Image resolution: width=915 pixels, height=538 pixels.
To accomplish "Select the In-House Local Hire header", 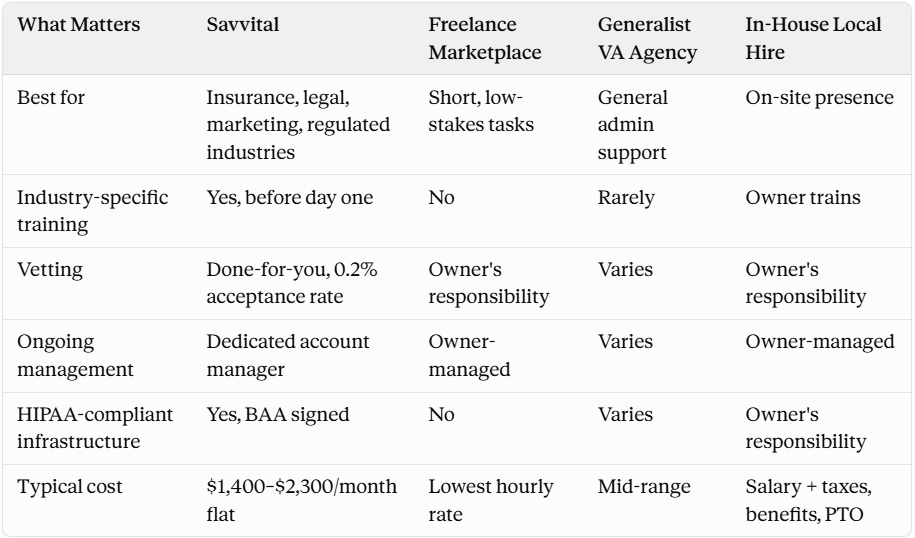I will tap(813, 39).
